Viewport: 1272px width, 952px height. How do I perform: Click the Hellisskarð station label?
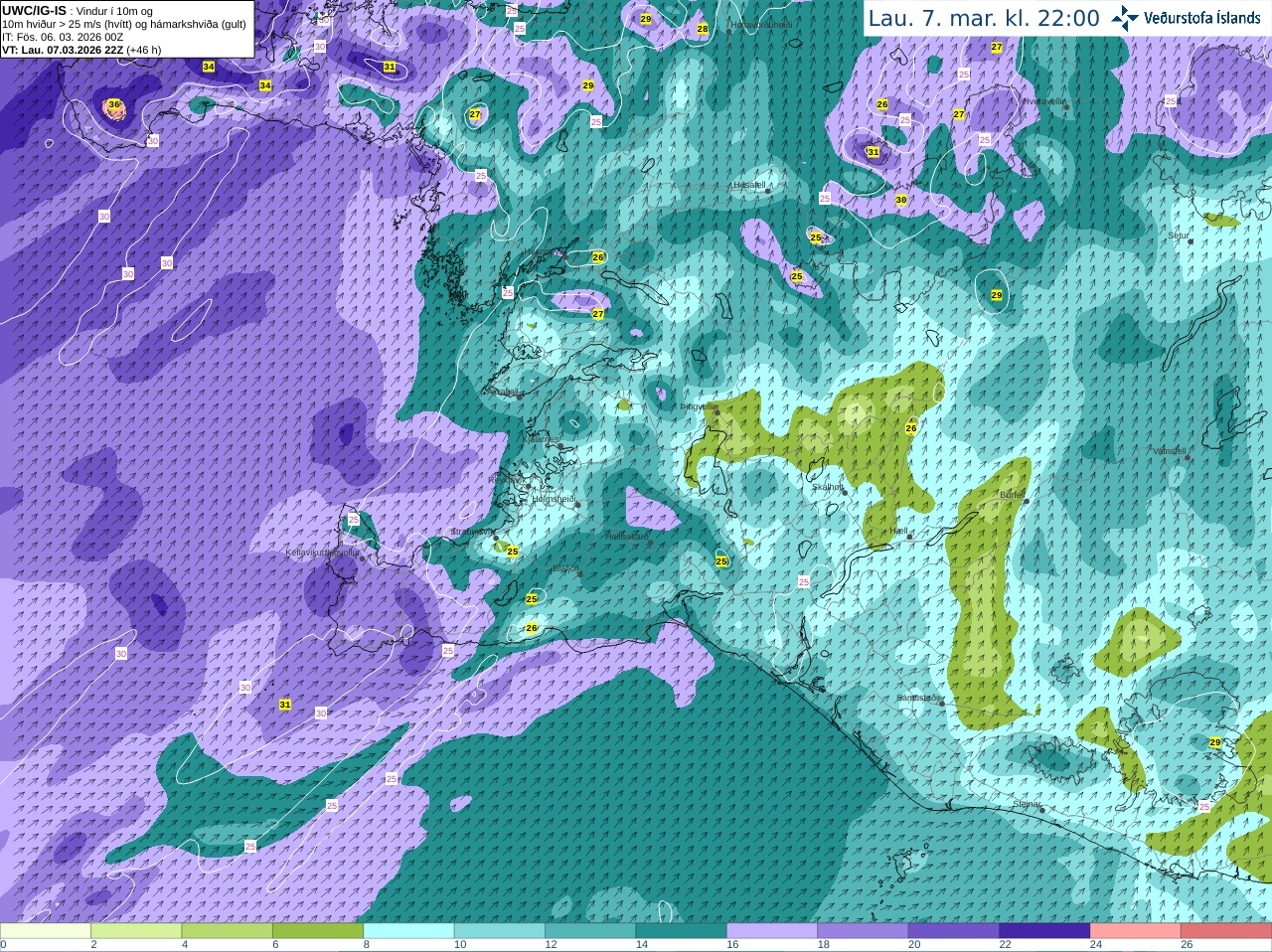[x=627, y=537]
